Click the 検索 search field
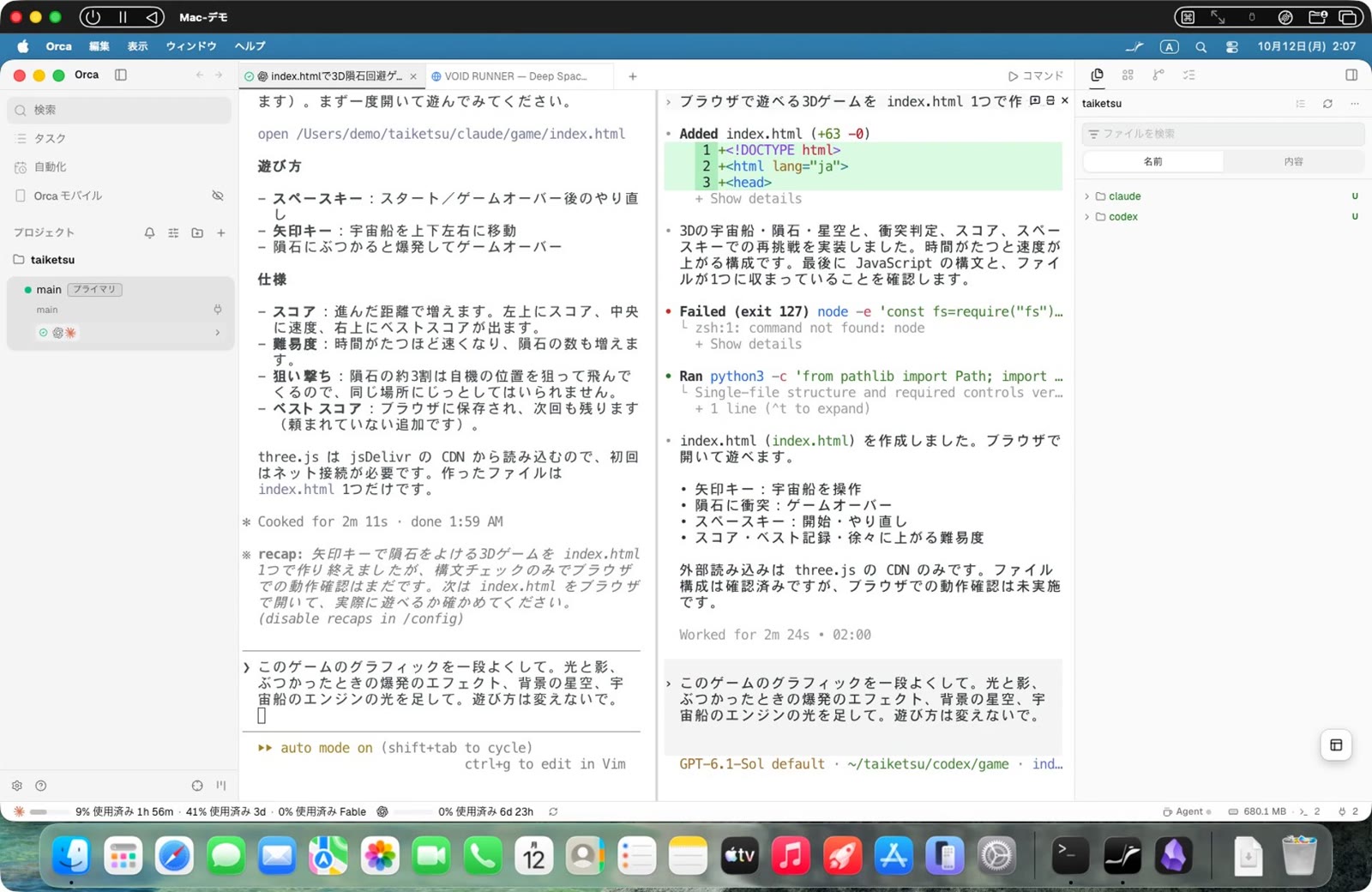The image size is (1372, 892). 118,110
